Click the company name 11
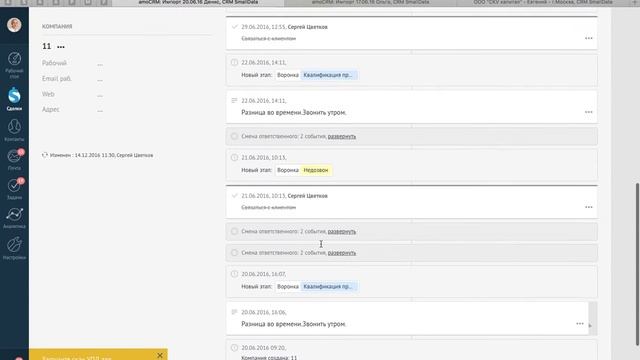Viewport: 640px width, 360px height. click(x=47, y=47)
